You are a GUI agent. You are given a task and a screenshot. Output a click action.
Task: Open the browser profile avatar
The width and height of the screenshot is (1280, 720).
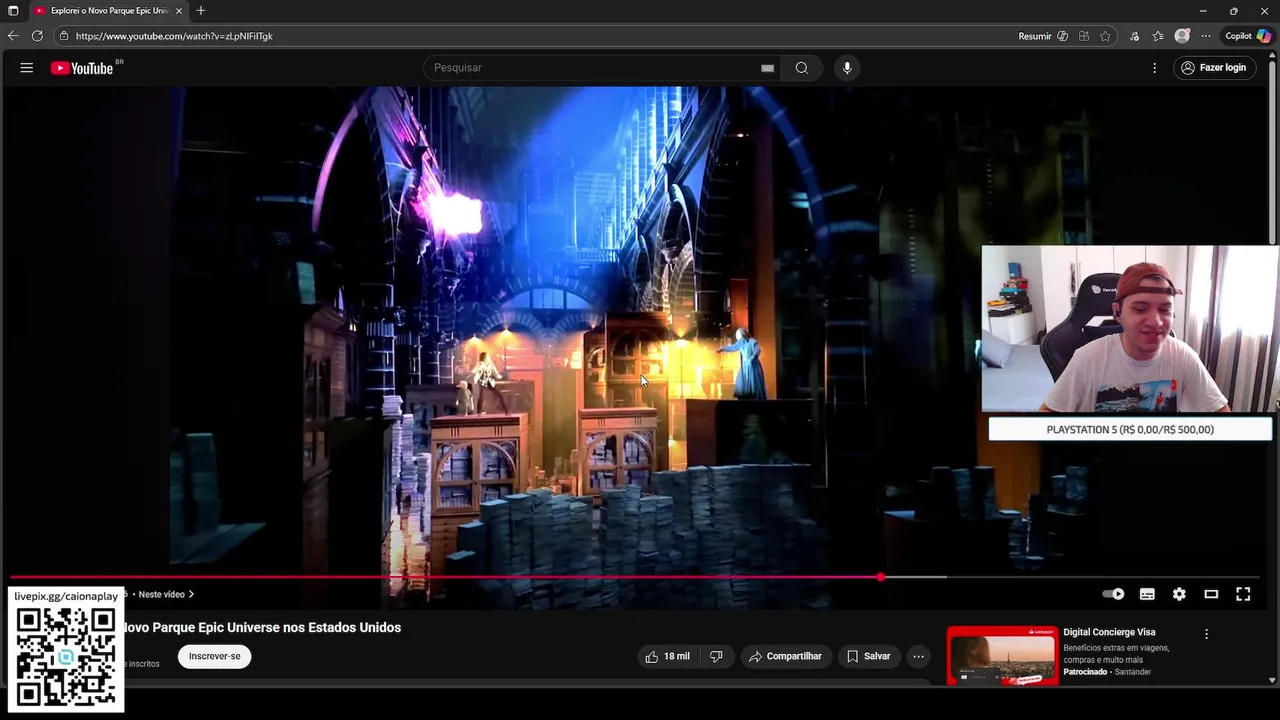[x=1182, y=36]
